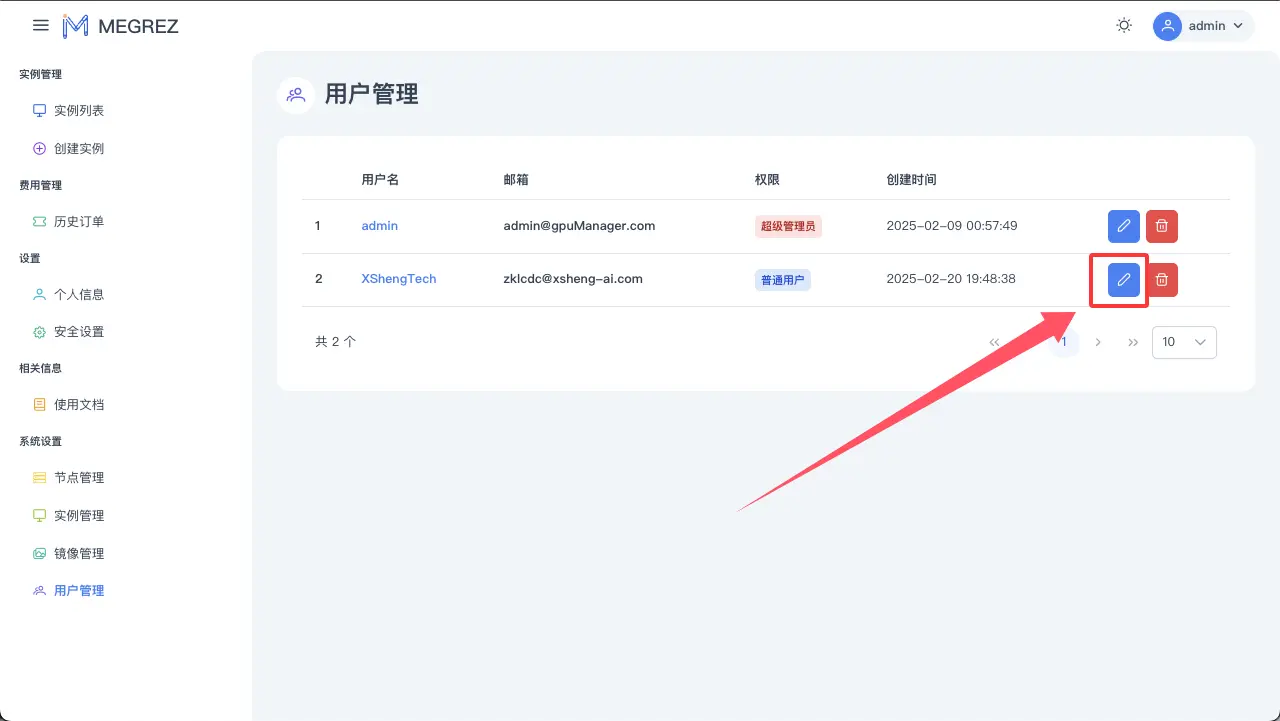The image size is (1280, 721).
Task: Go to 历史订单 page
Action: [79, 222]
